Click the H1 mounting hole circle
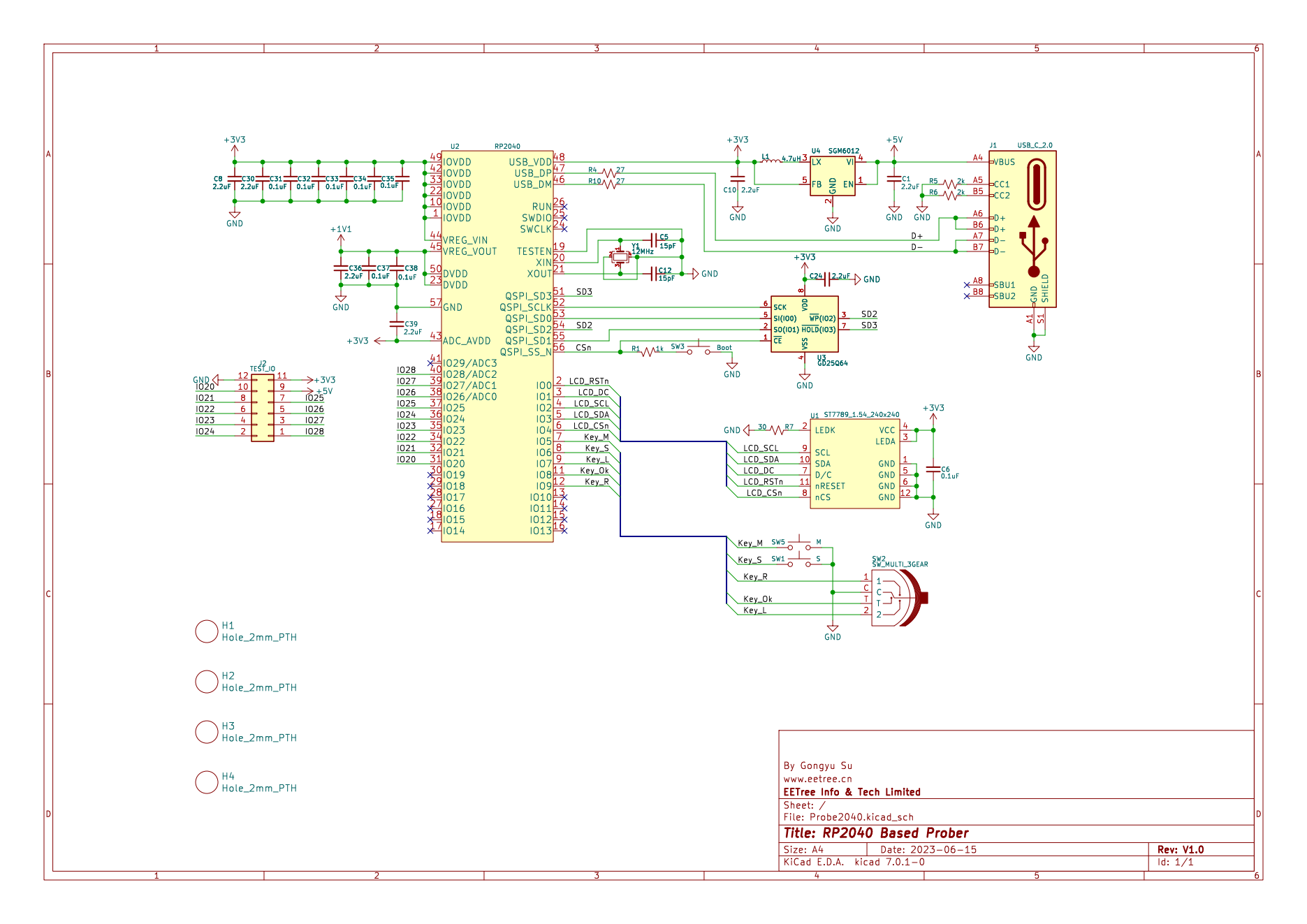The height and width of the screenshot is (924, 1307). [207, 631]
